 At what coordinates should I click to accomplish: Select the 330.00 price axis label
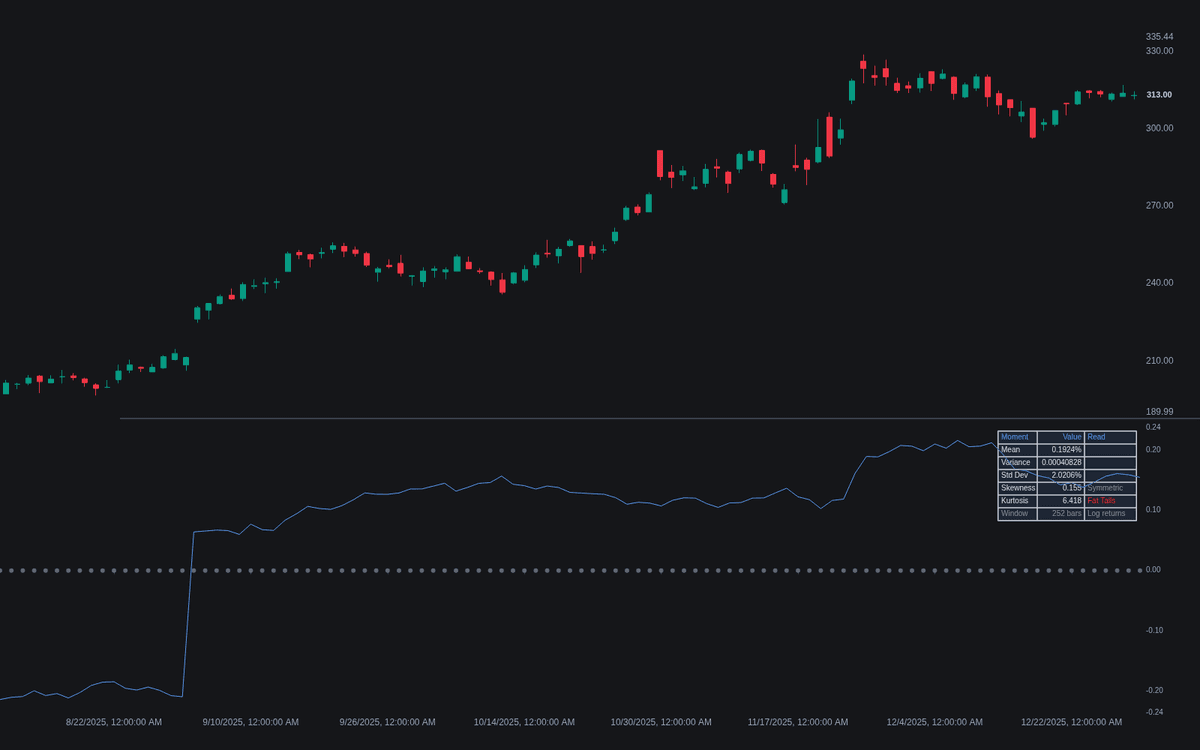(1159, 51)
